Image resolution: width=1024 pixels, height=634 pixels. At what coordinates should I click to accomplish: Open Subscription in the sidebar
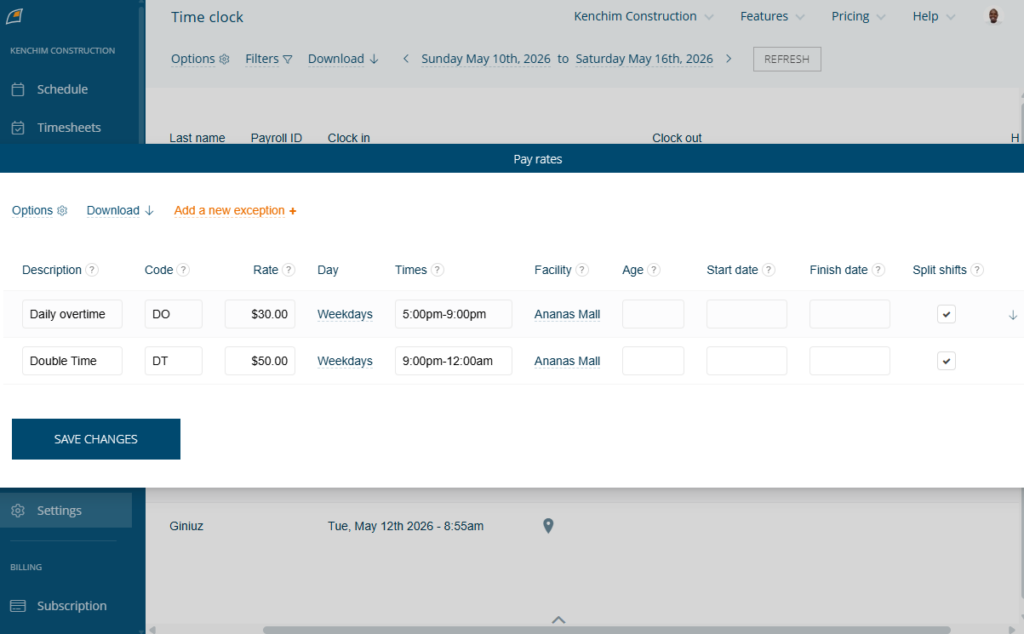(71, 606)
